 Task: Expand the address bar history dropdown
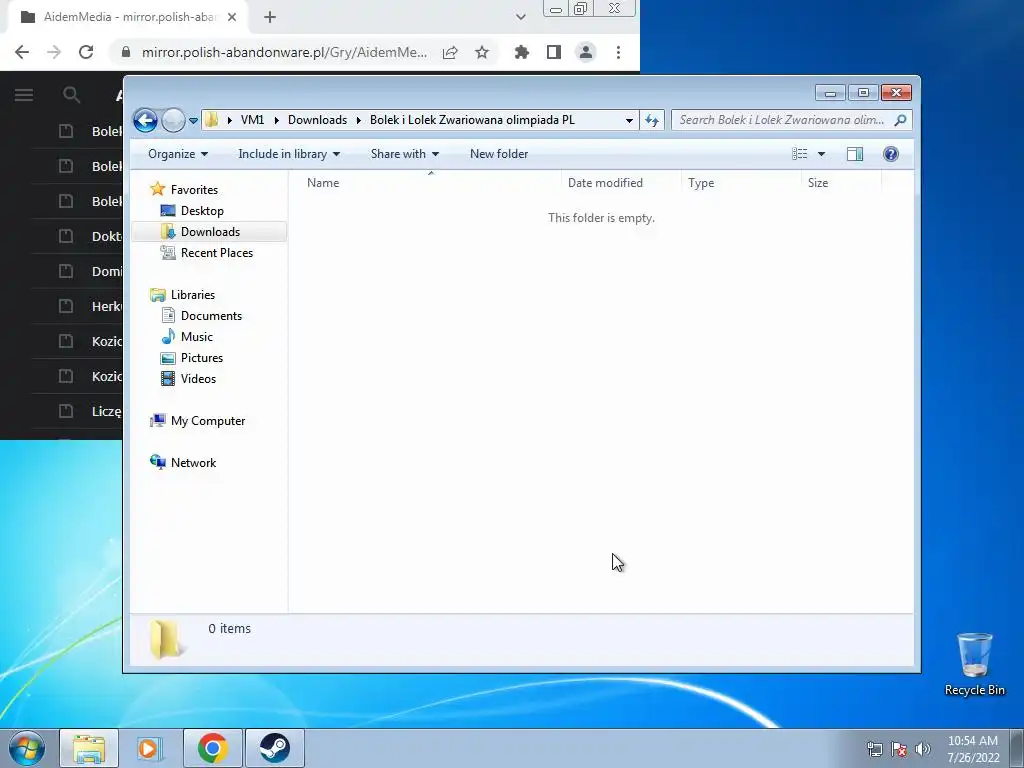(629, 120)
